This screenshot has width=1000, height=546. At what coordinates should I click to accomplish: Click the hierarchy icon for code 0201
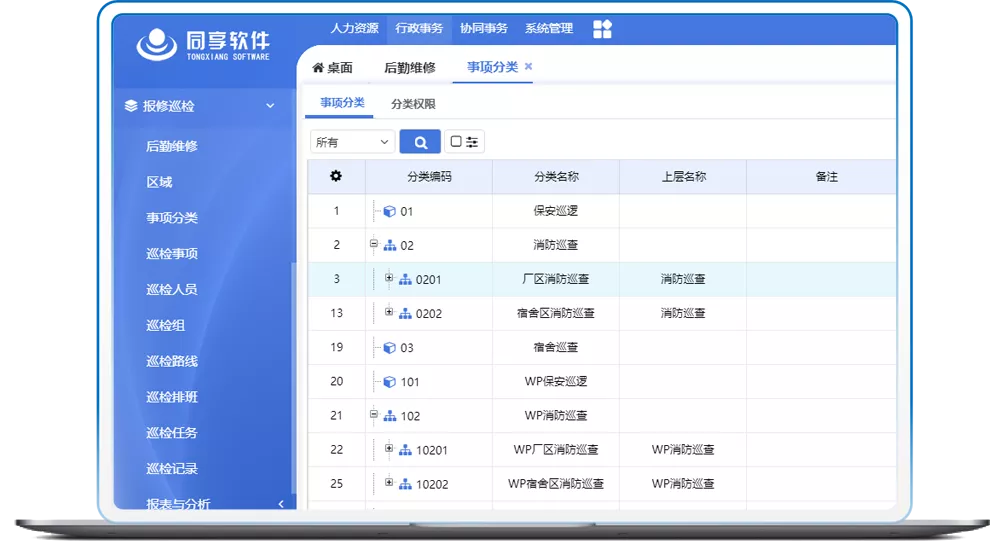pyautogui.click(x=405, y=279)
